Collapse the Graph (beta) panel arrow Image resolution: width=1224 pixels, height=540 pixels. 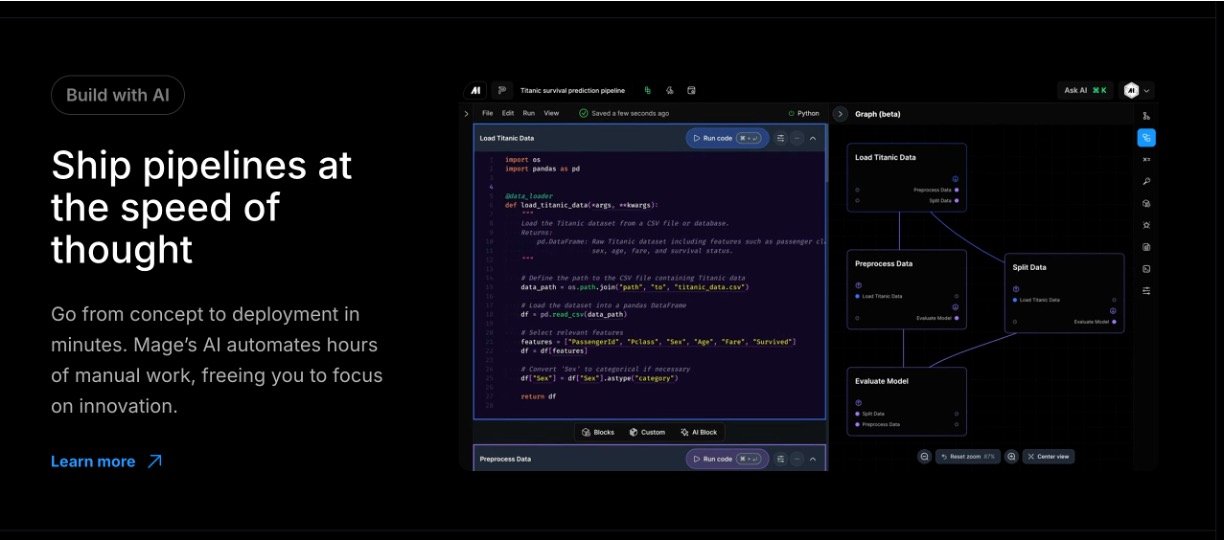coord(840,114)
